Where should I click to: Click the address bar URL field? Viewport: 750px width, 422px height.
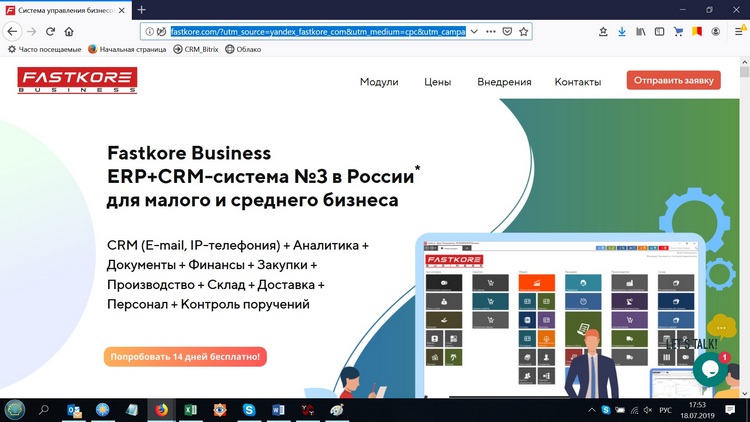(318, 32)
